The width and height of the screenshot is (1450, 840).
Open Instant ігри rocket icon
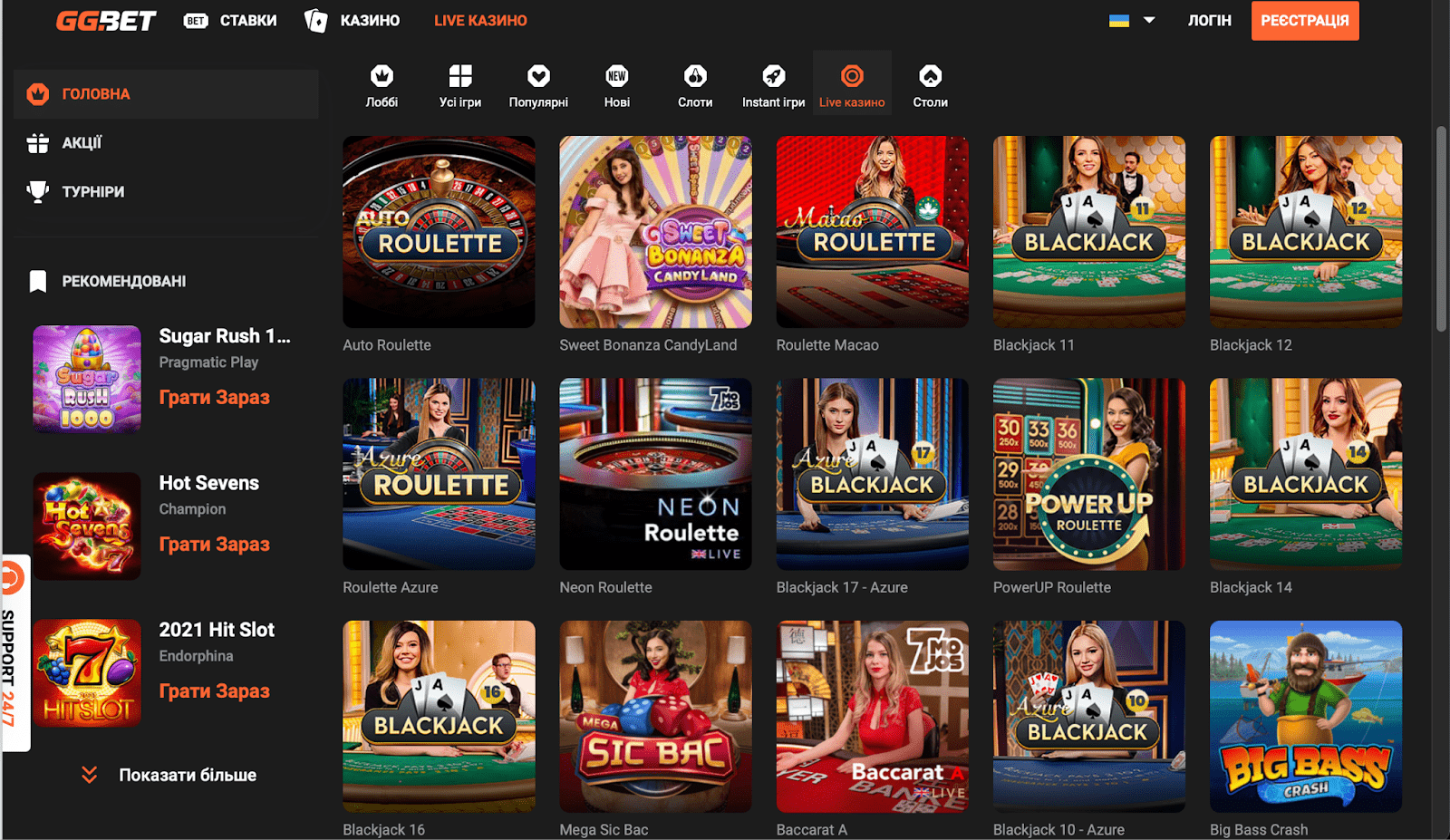coord(773,76)
